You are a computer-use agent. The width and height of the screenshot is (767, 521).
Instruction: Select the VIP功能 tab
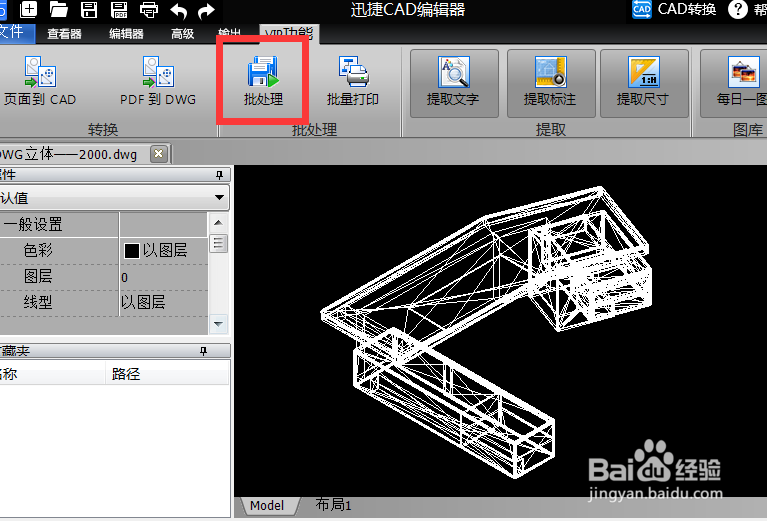289,33
